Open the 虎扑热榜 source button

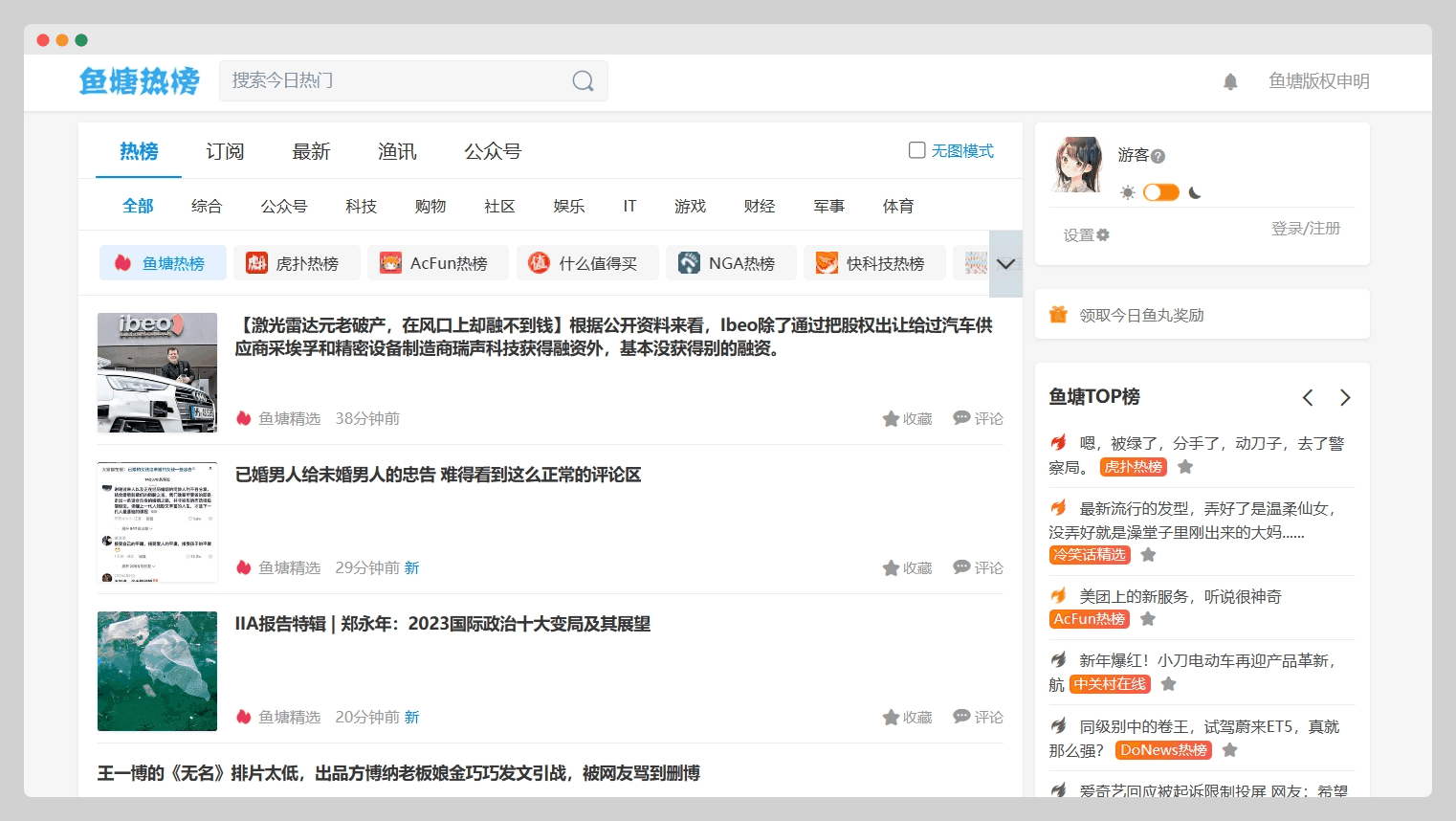coord(297,263)
